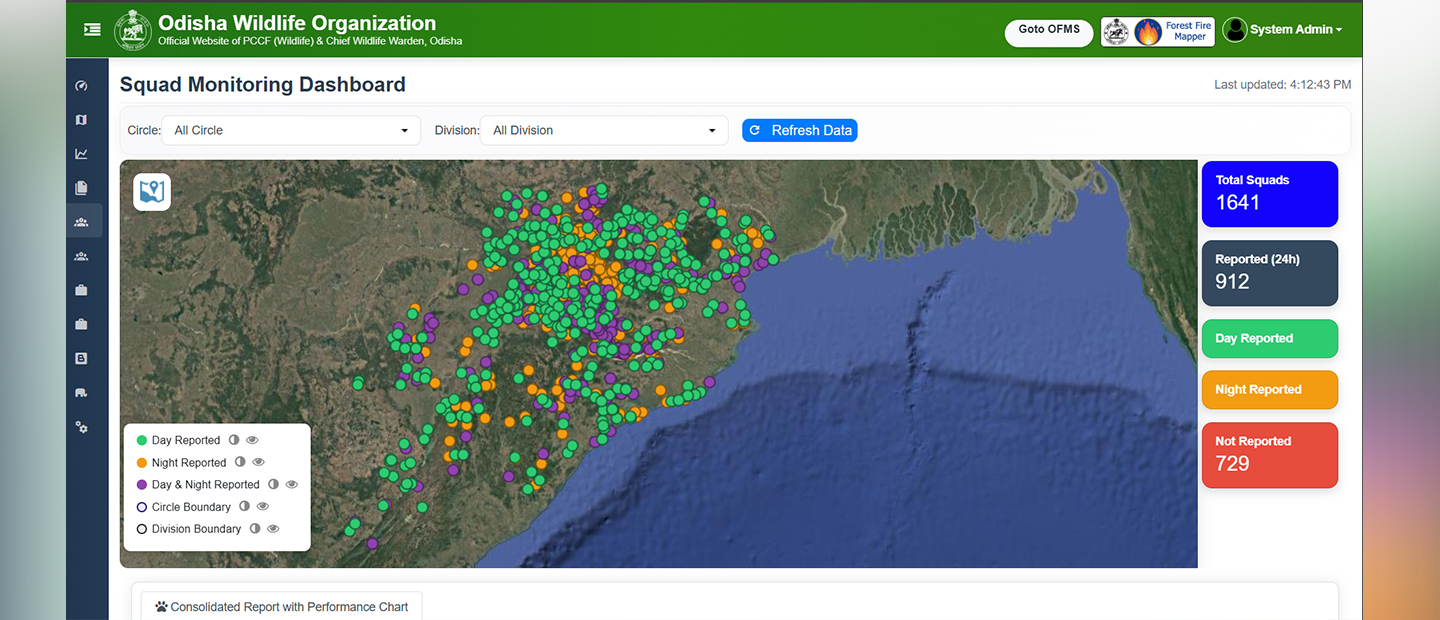Click the Odisha government emblem logo
The image size is (1440, 620).
tap(133, 29)
